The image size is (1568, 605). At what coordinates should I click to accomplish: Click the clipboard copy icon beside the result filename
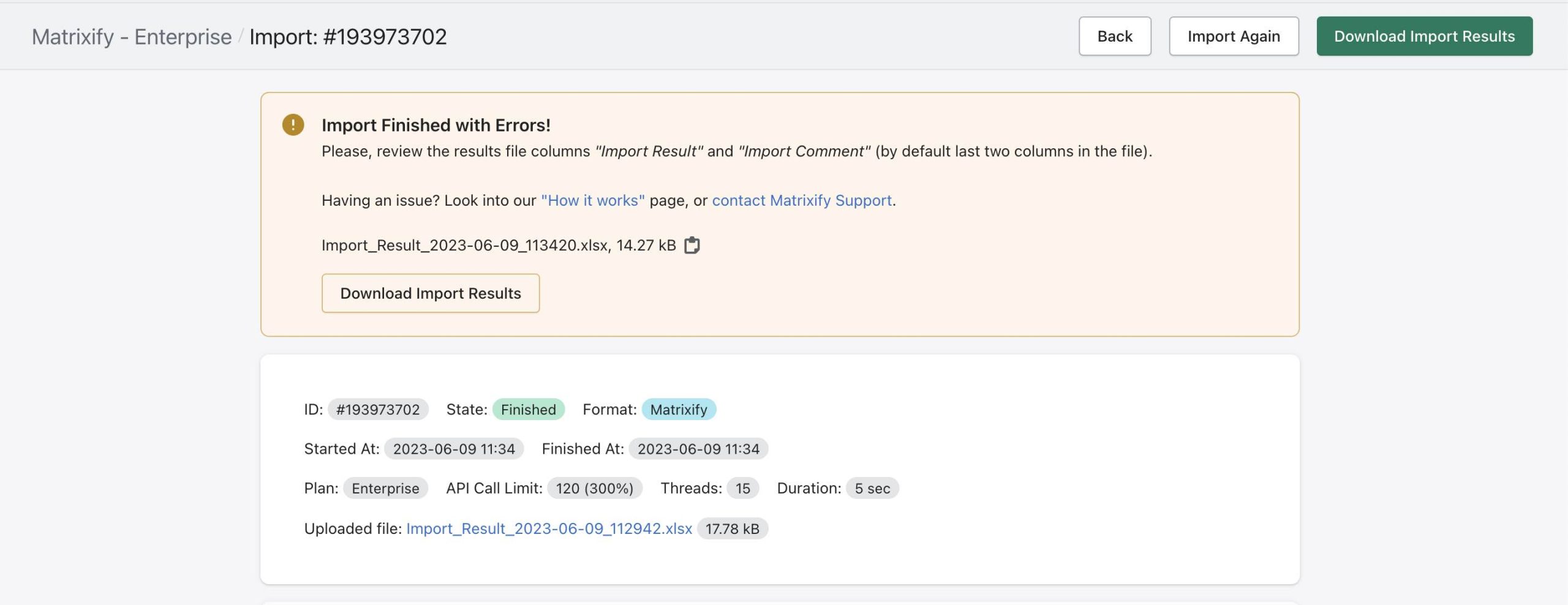[692, 245]
